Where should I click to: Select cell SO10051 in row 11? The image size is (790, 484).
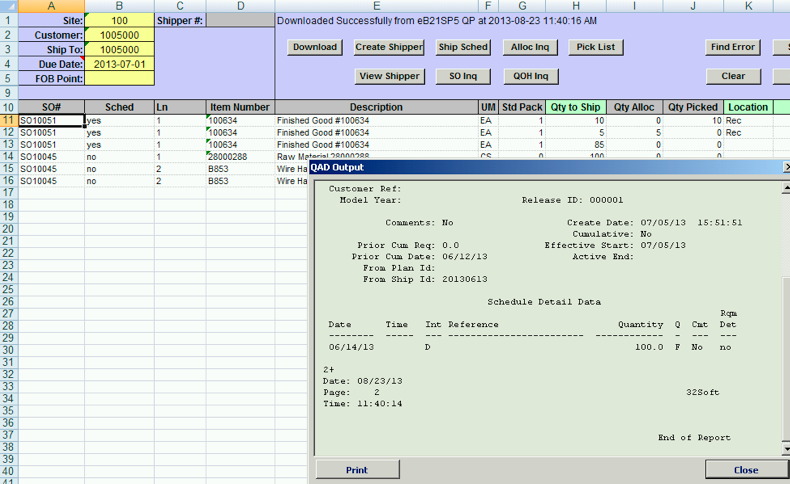[51, 121]
